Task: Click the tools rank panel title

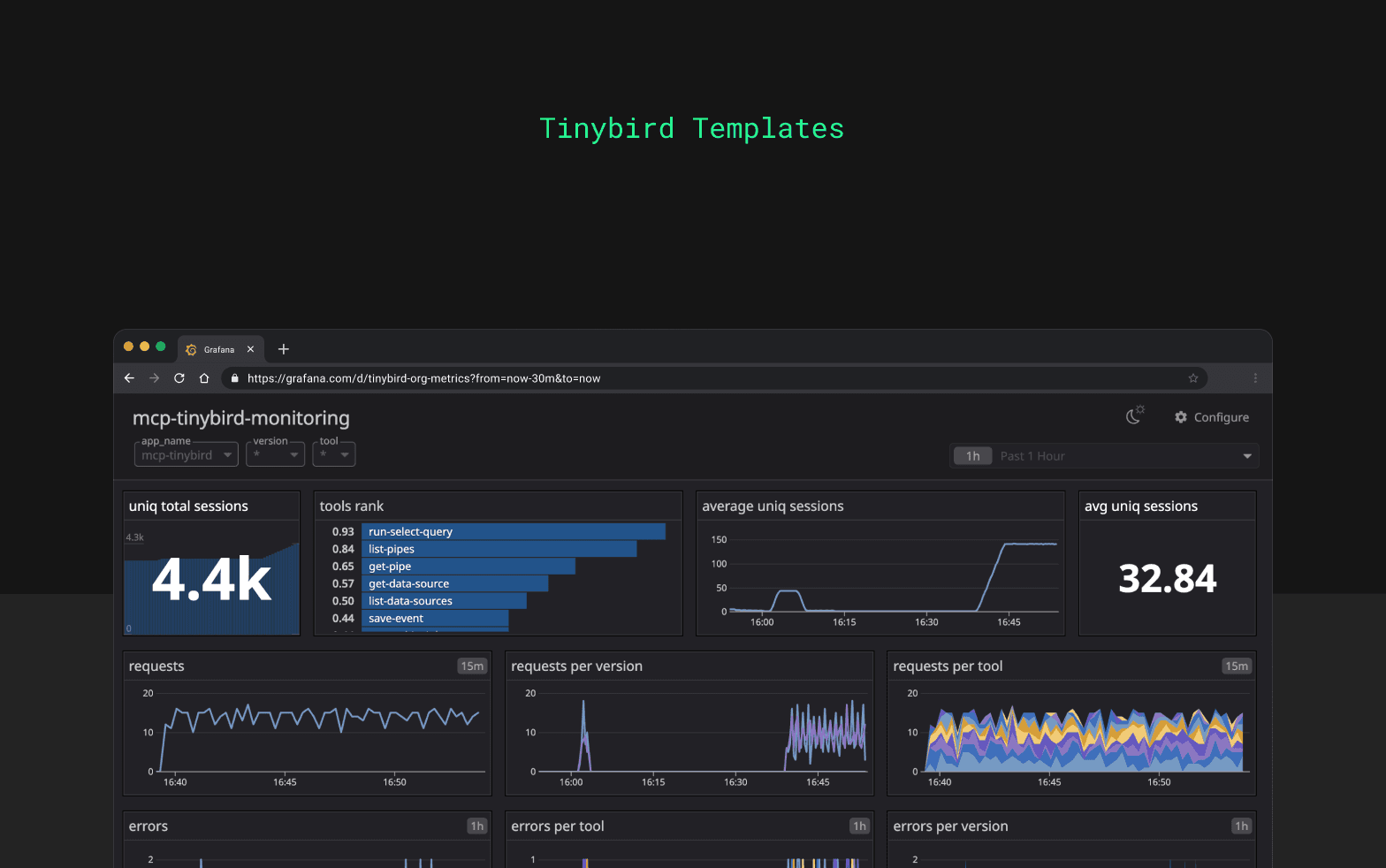Action: [352, 506]
